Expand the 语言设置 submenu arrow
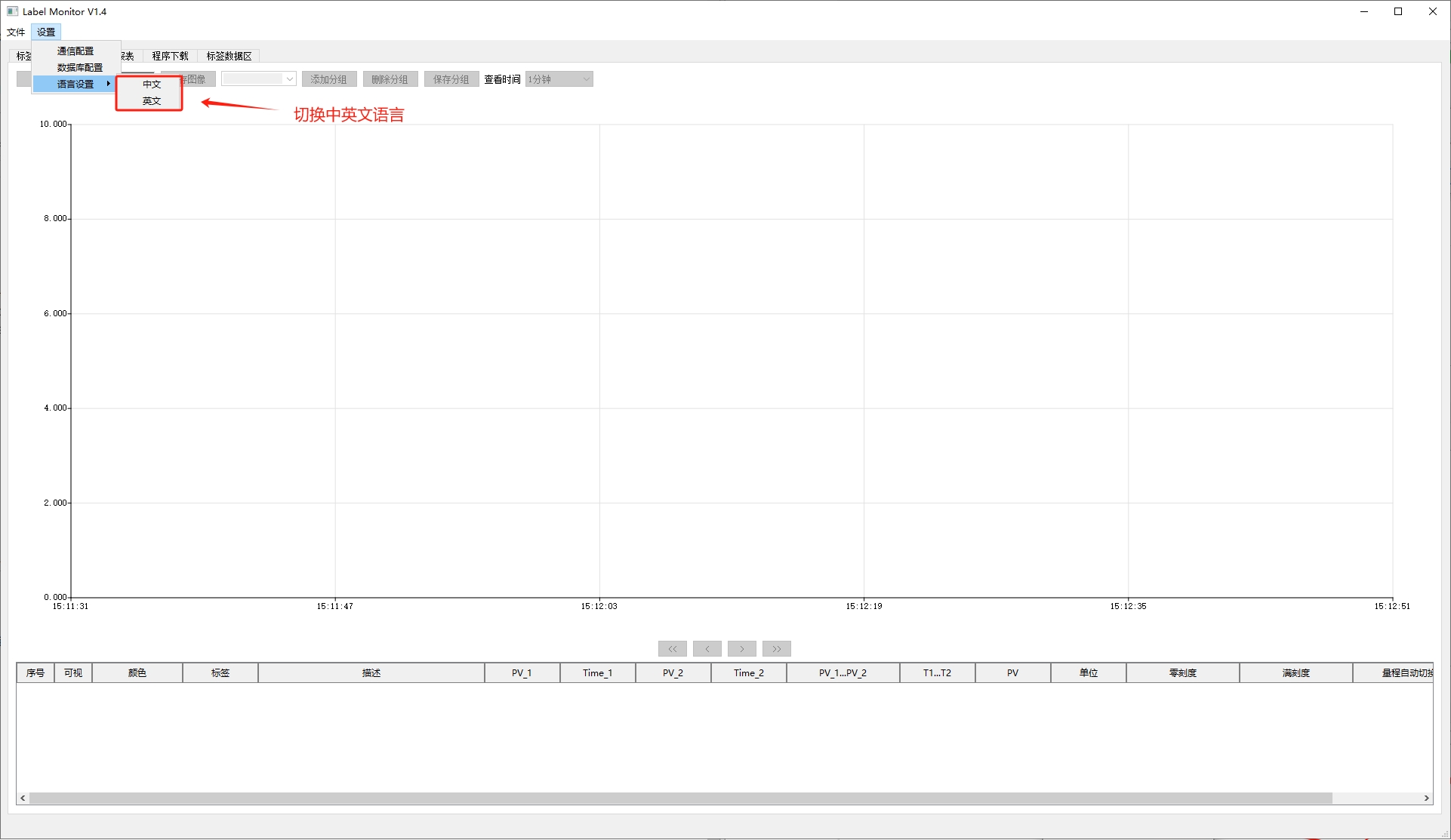This screenshot has width=1451, height=840. 109,84
